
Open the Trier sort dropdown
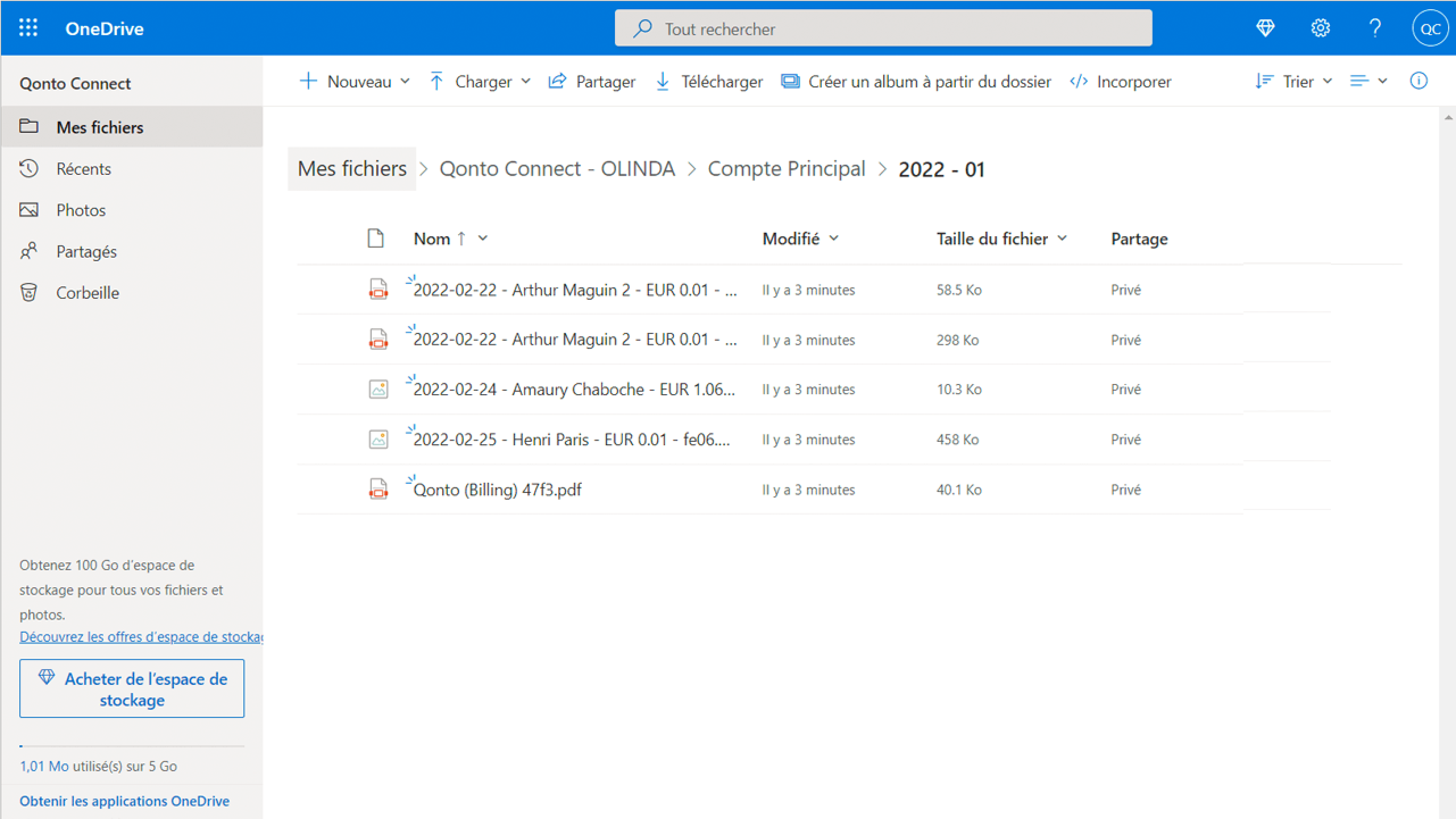1294,81
